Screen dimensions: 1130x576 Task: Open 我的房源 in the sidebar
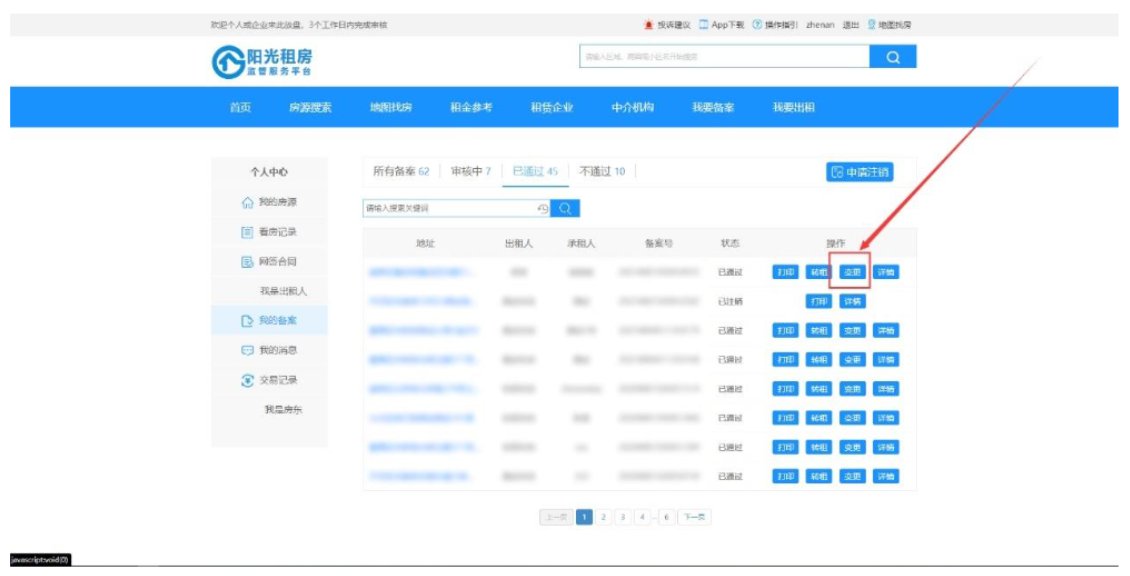point(270,203)
